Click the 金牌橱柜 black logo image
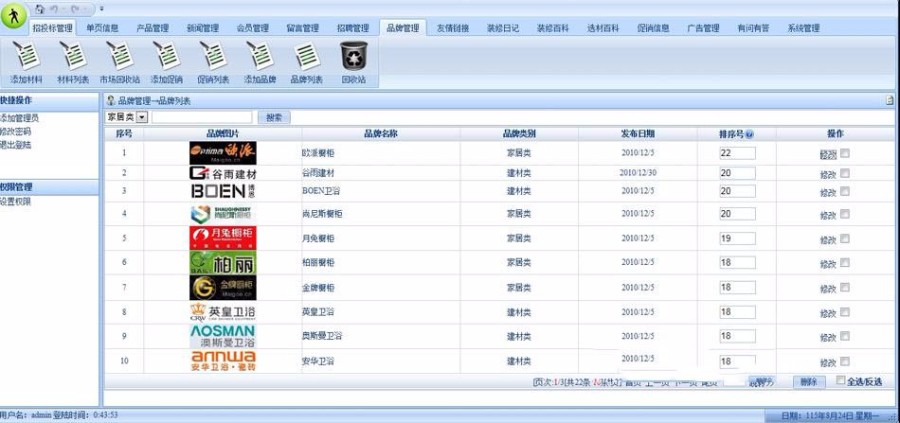The image size is (900, 423). pos(223,288)
